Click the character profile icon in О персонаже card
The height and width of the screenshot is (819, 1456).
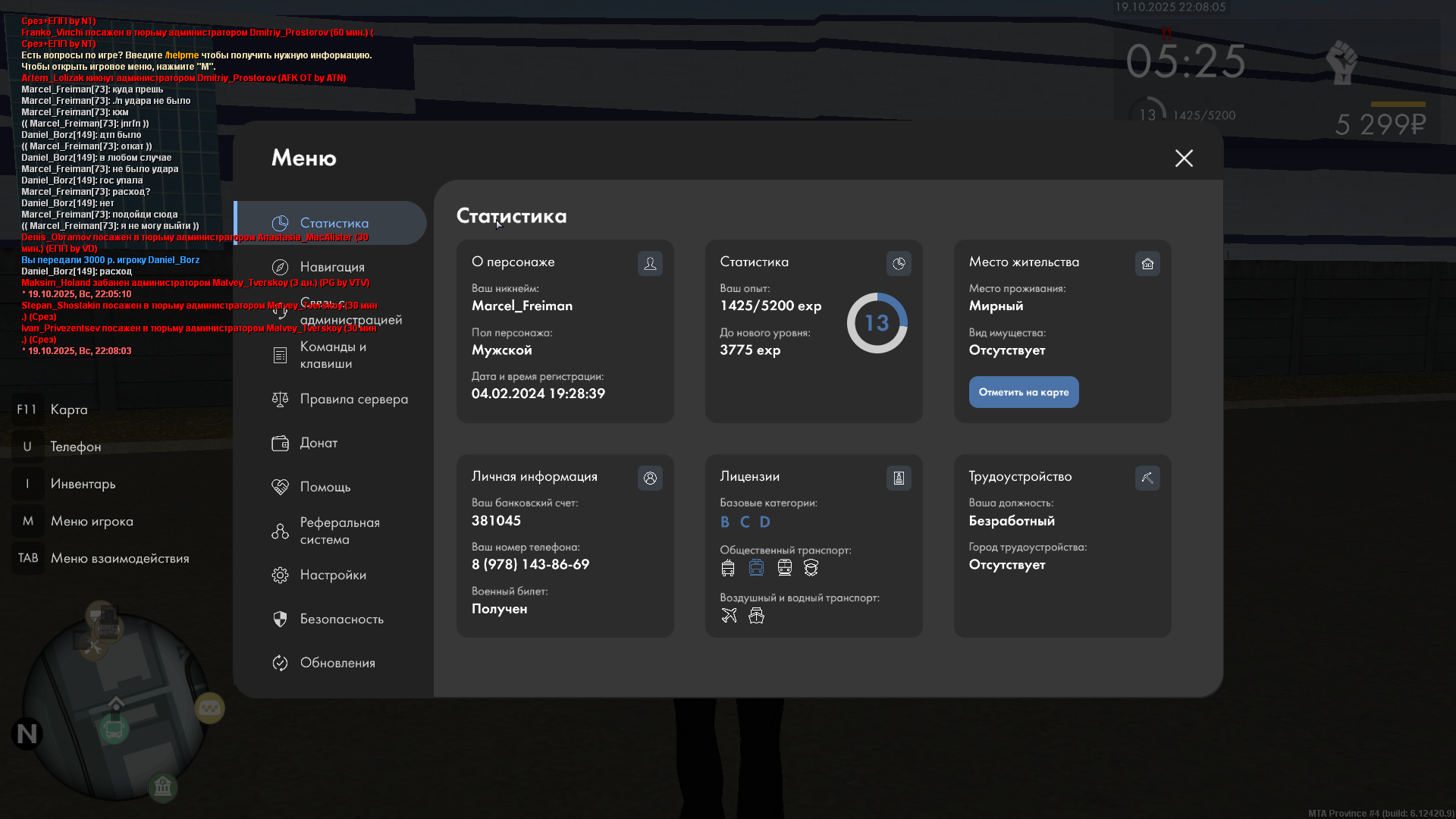[650, 263]
